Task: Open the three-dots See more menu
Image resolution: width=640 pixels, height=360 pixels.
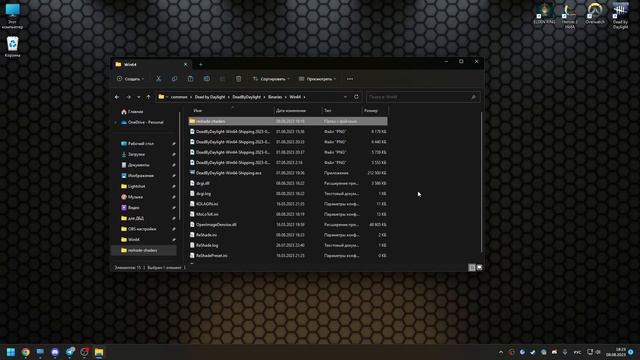Action: pos(350,79)
